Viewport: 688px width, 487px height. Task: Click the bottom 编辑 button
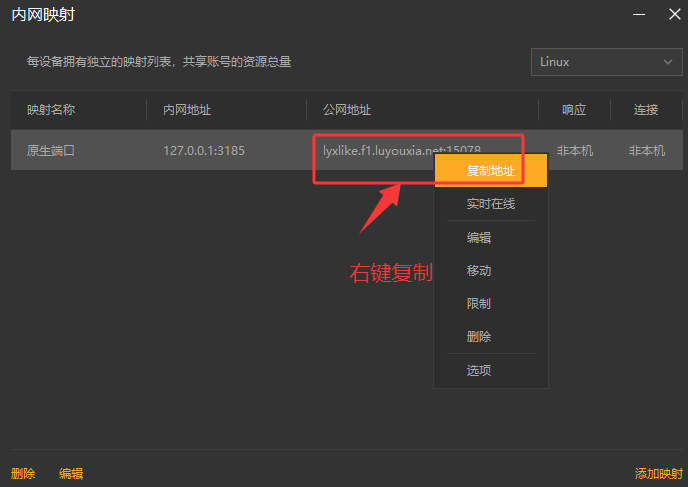coord(71,473)
